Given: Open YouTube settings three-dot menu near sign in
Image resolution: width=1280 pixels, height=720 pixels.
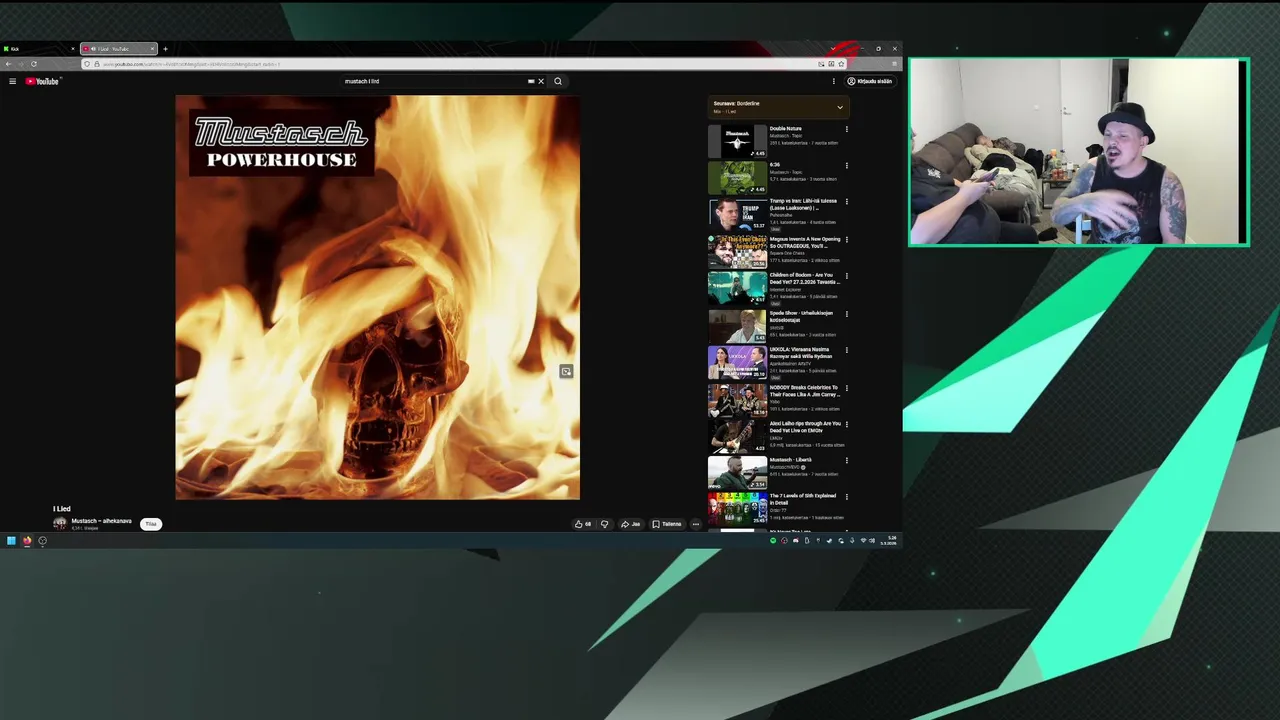Looking at the screenshot, I should 834,81.
